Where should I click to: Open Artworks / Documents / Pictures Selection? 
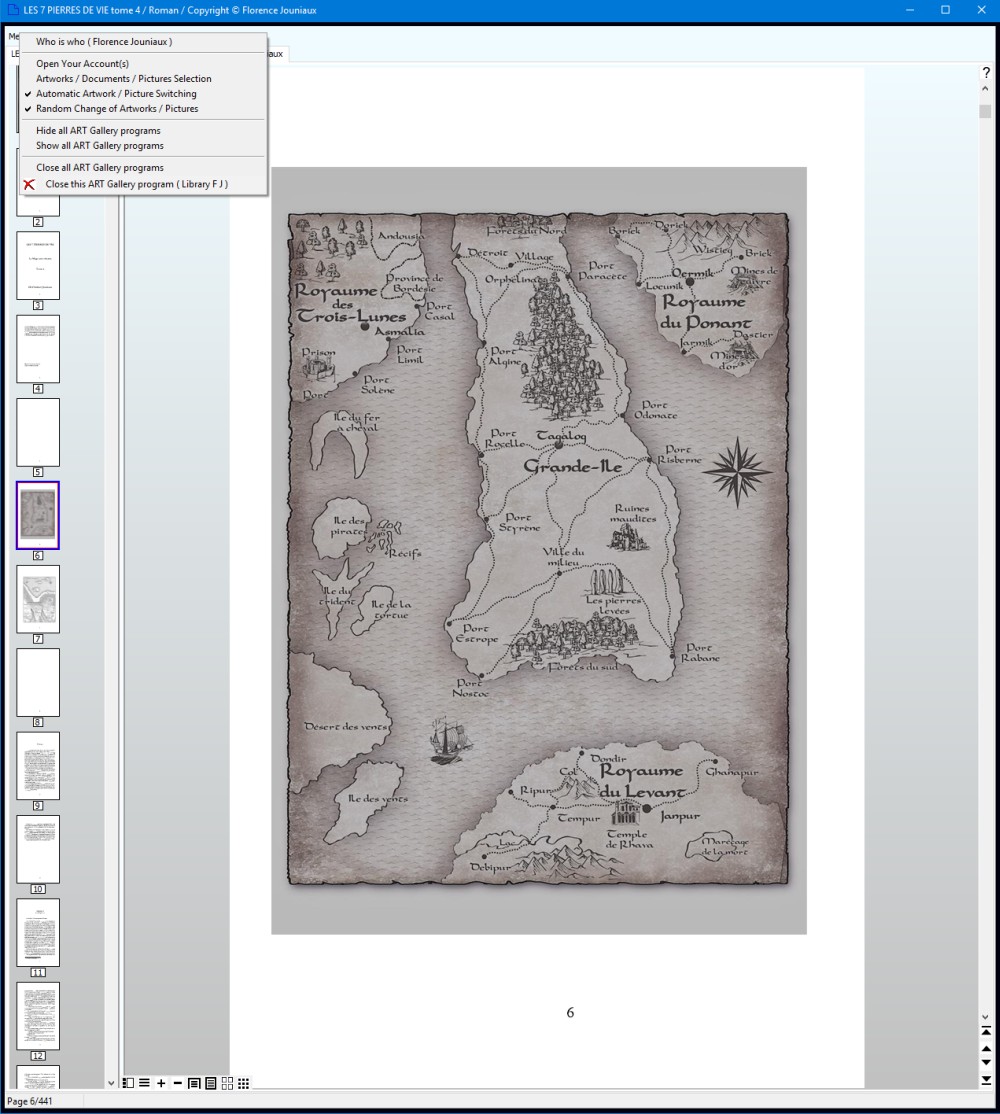(x=124, y=79)
